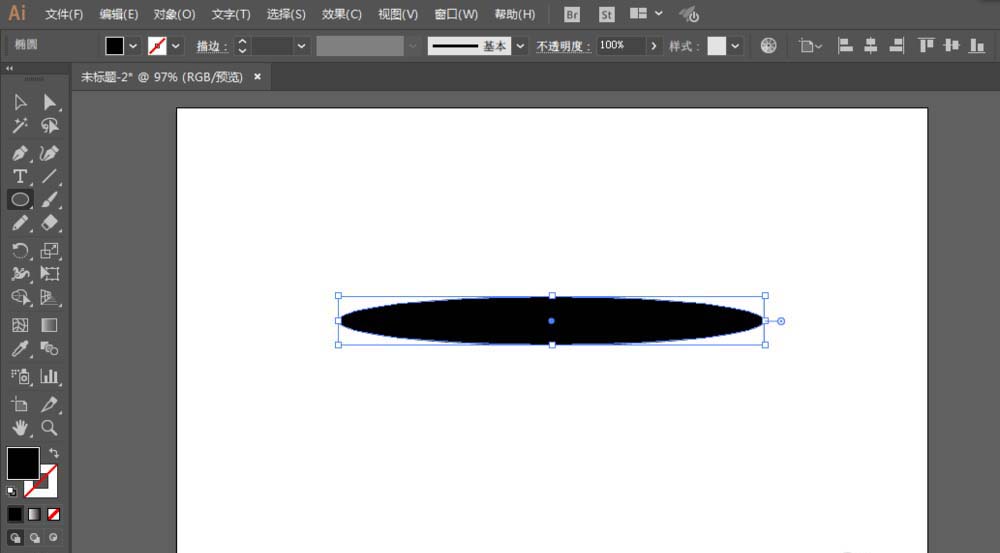Pick the Perspective Grid tool

[x=49, y=297]
